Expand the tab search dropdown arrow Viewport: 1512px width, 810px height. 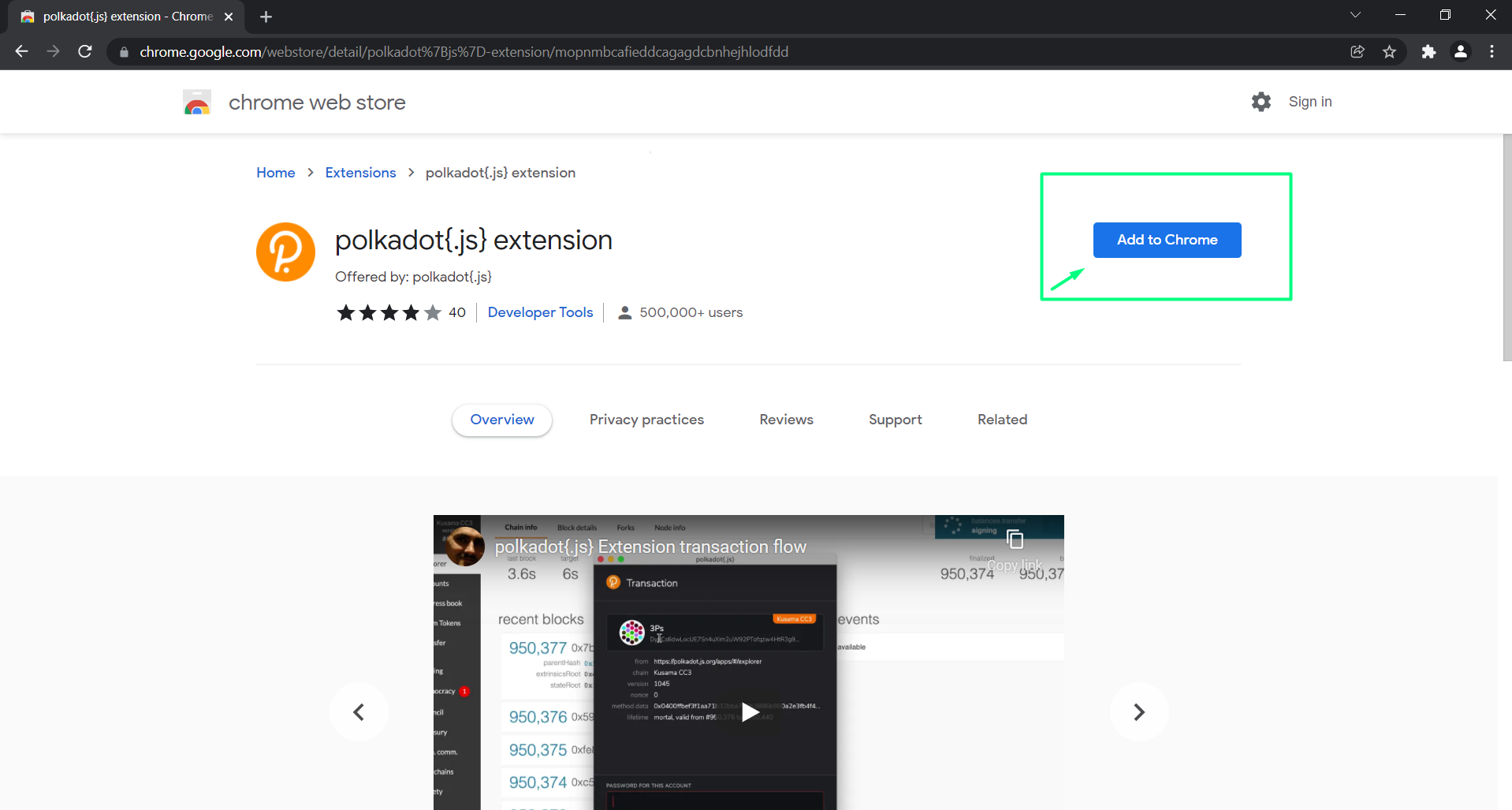click(x=1355, y=15)
